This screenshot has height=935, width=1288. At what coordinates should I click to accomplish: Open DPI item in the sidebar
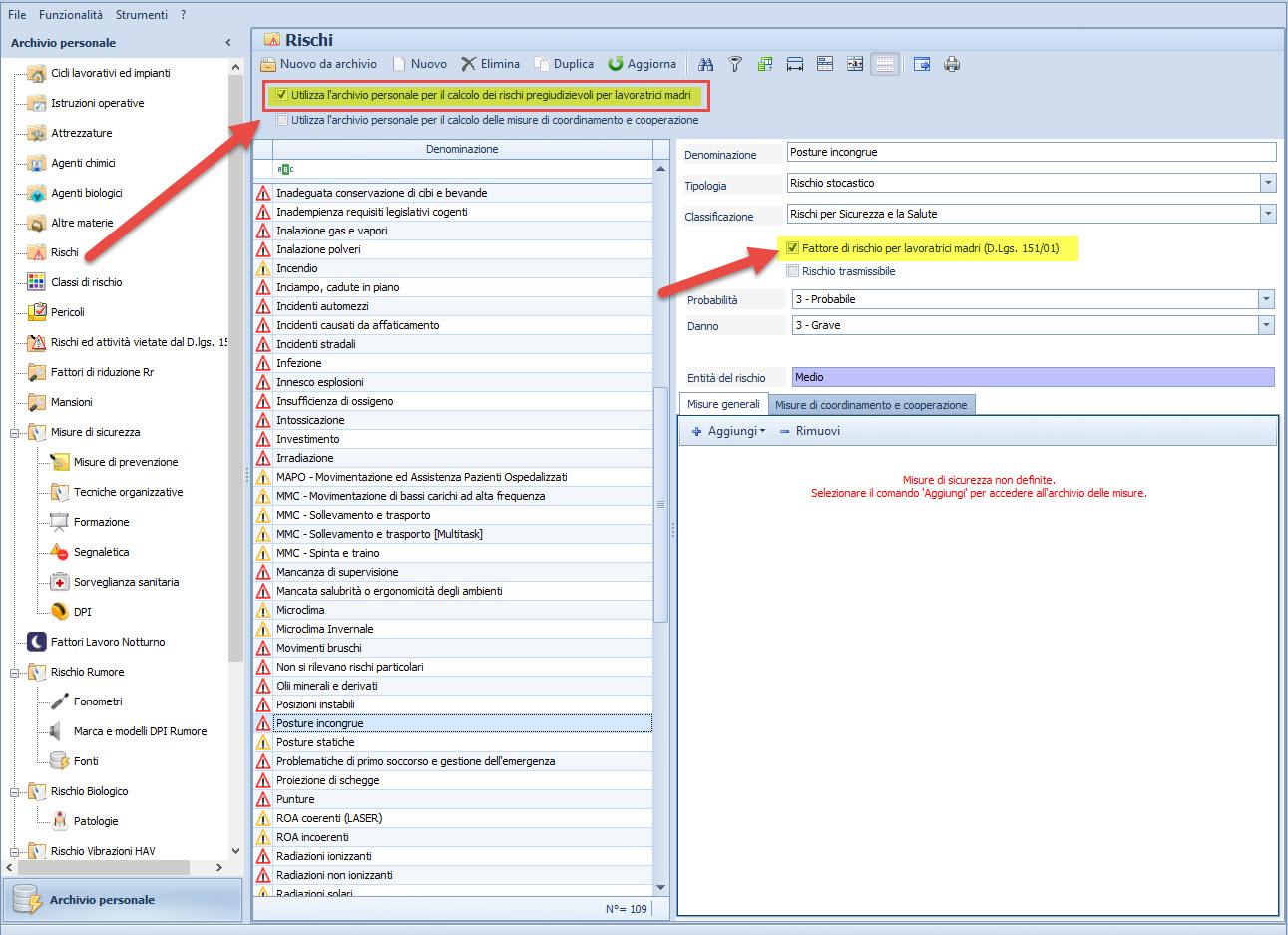[82, 612]
